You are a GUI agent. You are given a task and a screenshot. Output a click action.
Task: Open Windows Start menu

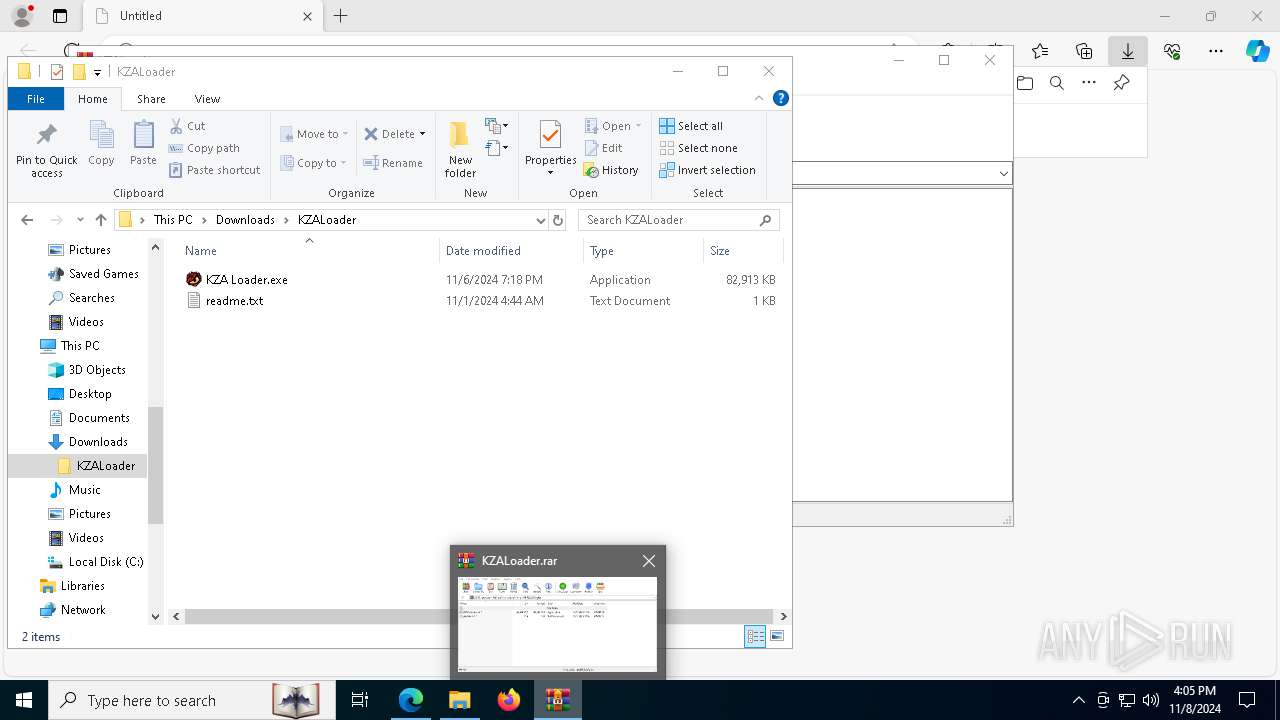(24, 700)
